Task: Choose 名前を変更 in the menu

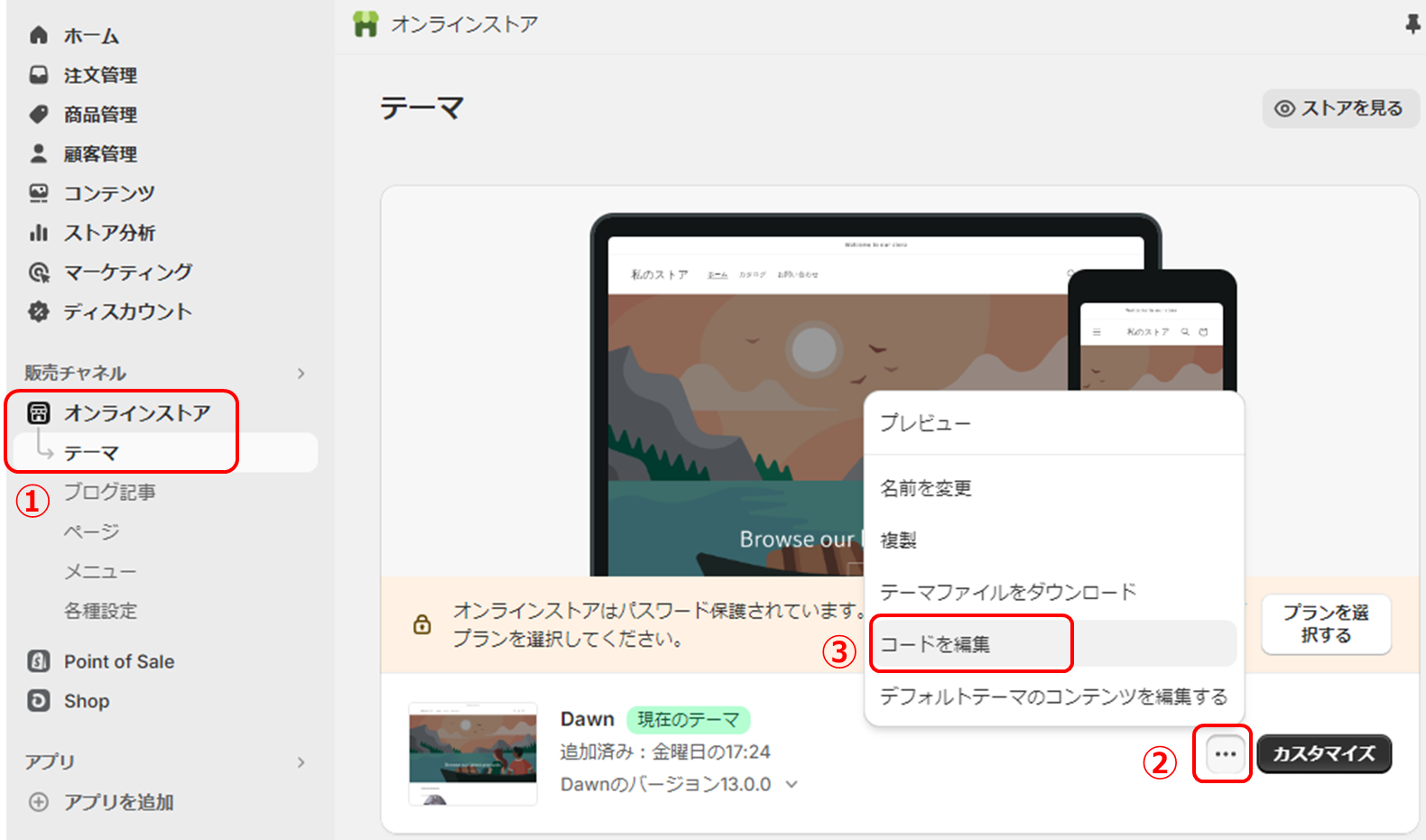Action: point(1053,488)
